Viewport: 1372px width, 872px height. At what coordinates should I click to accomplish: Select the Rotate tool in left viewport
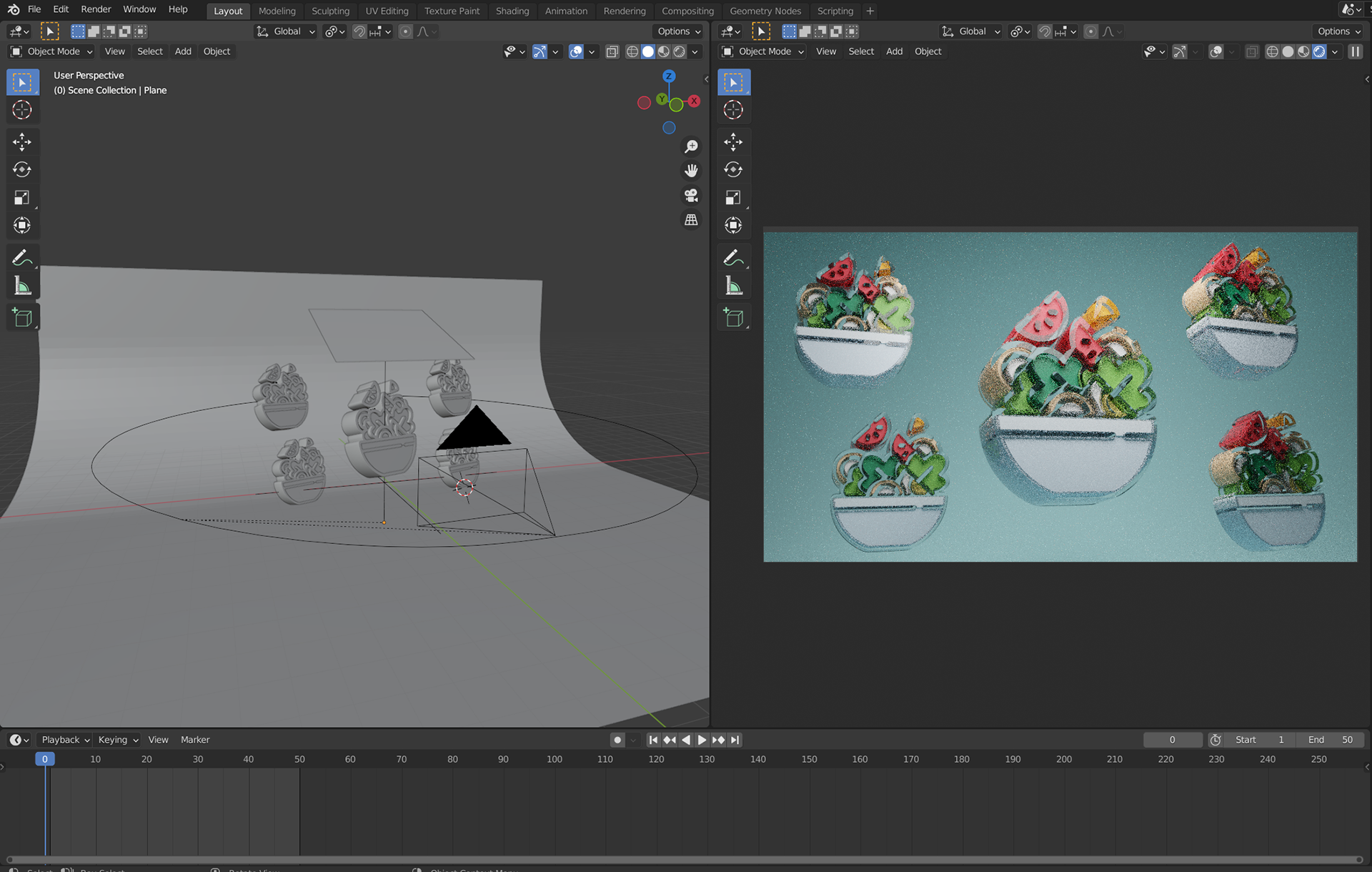22,169
